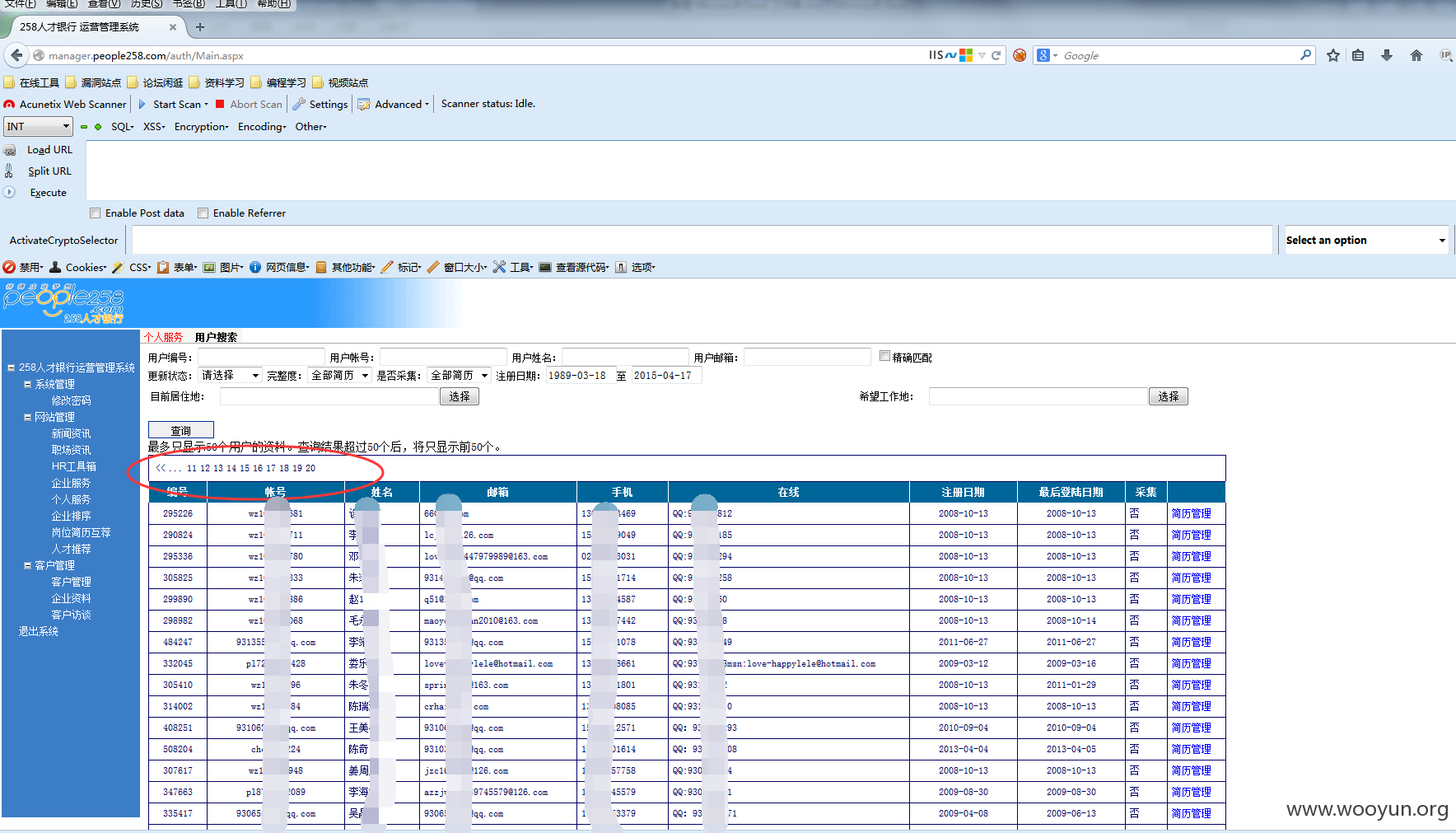Abort the scan with the red stop icon

pyautogui.click(x=220, y=105)
